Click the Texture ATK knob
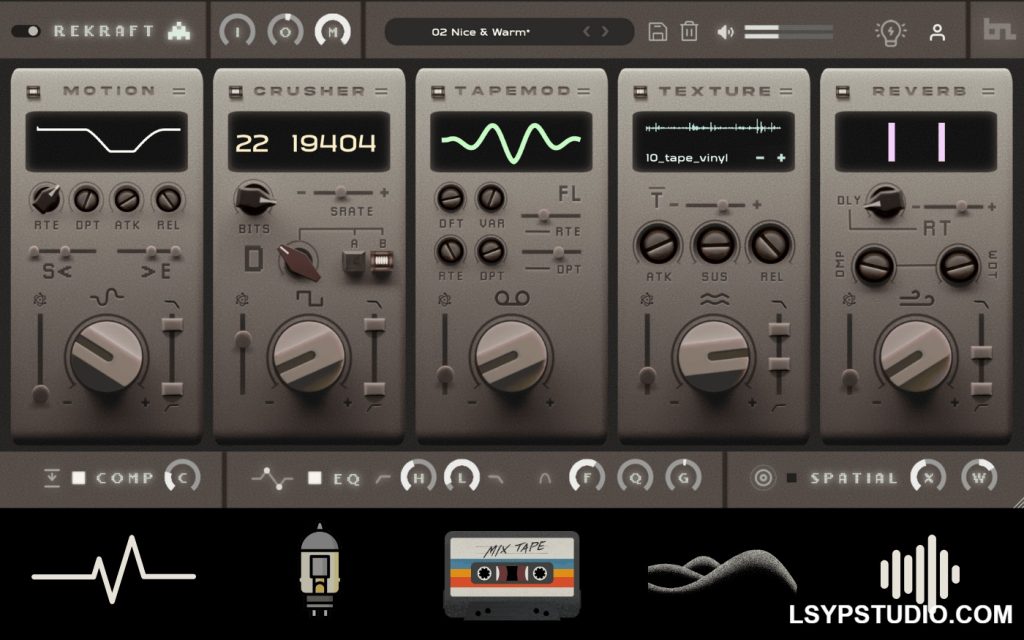The width and height of the screenshot is (1024, 640). click(658, 245)
